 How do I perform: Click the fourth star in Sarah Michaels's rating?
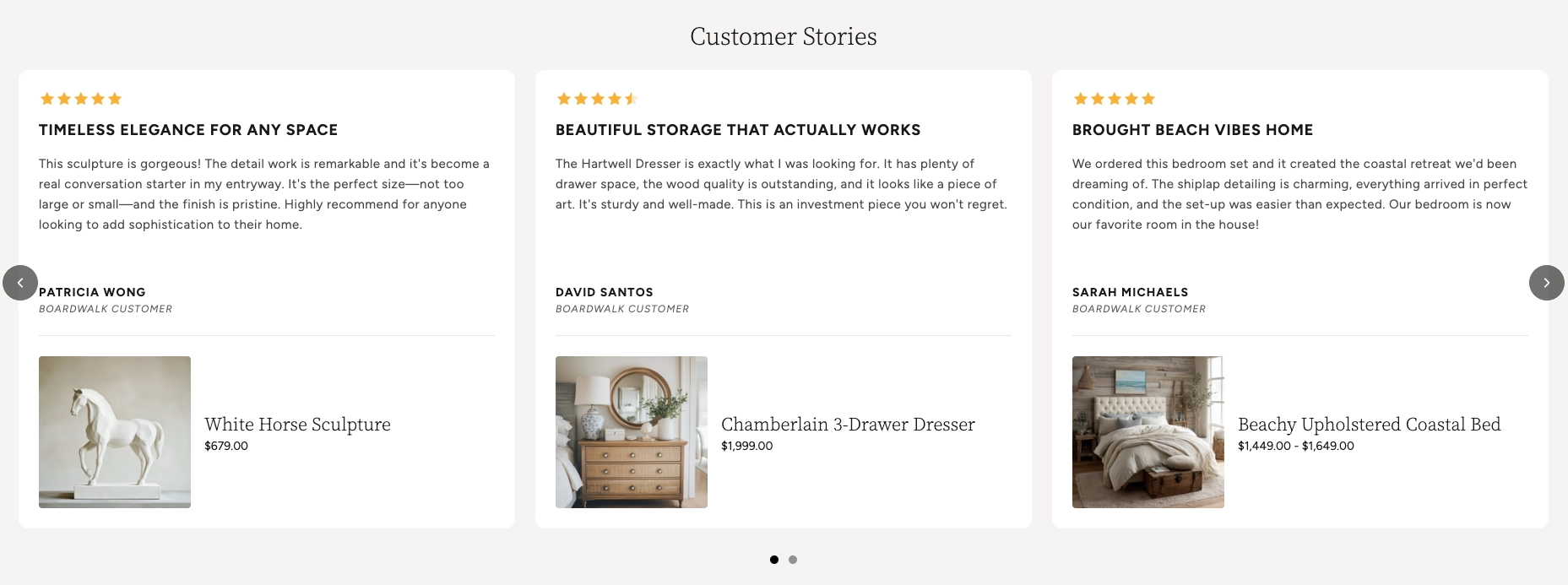pyautogui.click(x=1131, y=98)
